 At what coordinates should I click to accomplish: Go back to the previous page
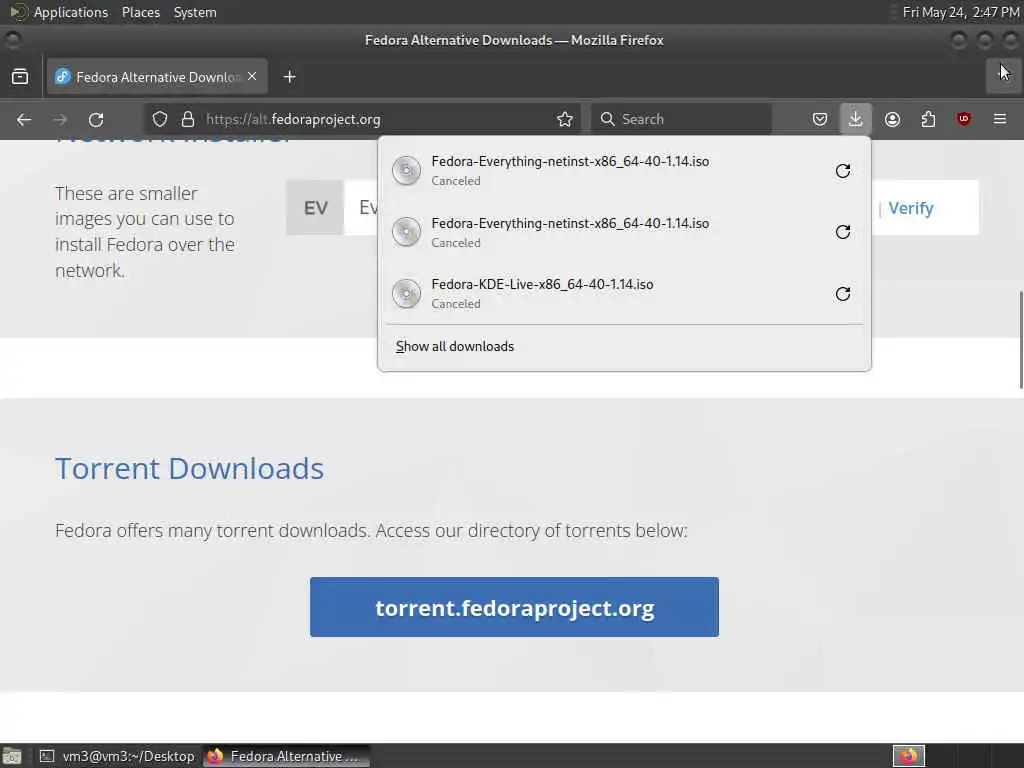[24, 120]
